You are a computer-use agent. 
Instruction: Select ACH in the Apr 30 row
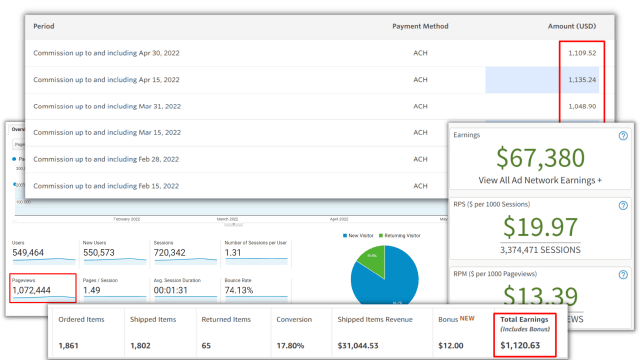[x=420, y=53]
